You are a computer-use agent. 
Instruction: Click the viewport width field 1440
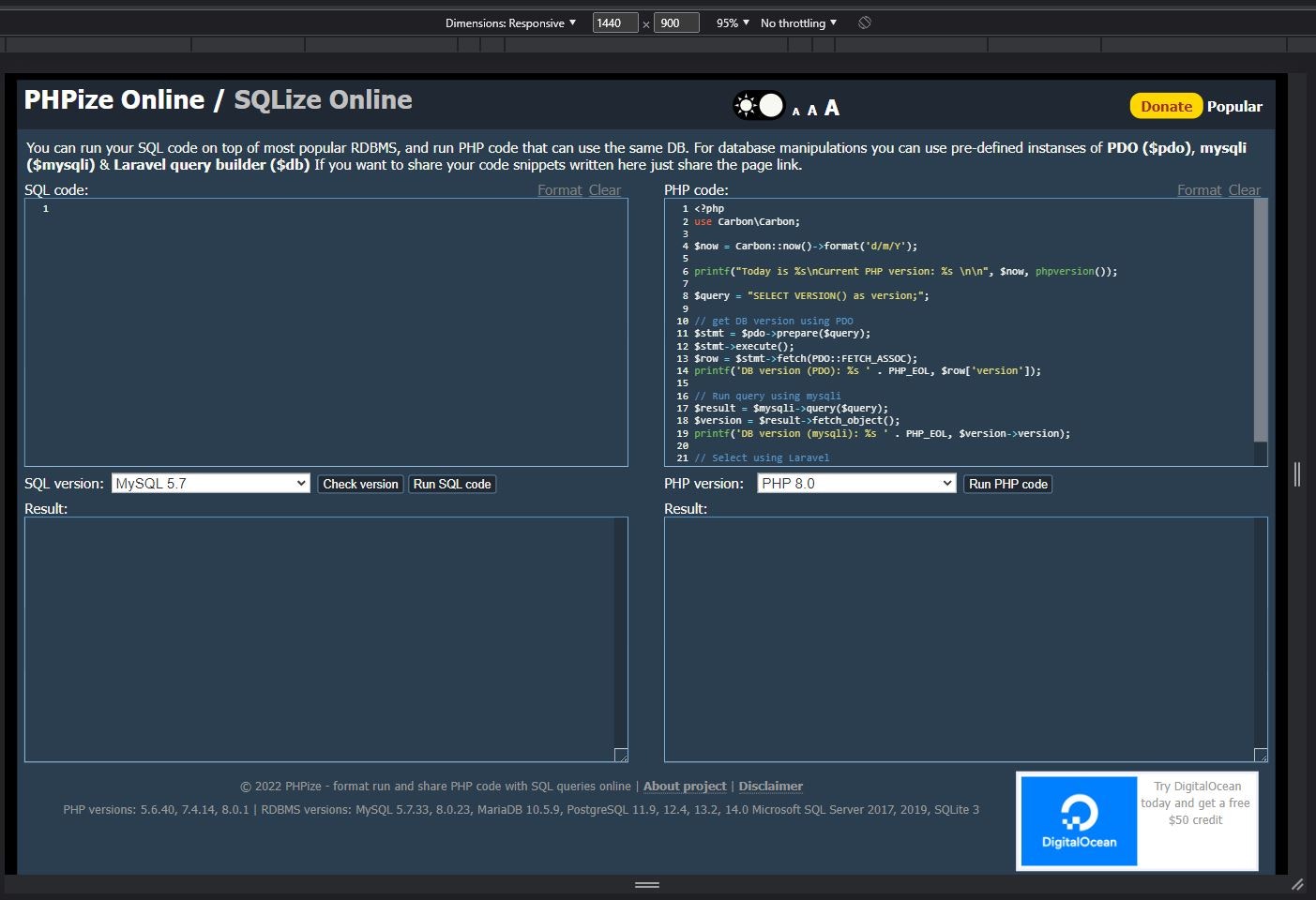[615, 22]
